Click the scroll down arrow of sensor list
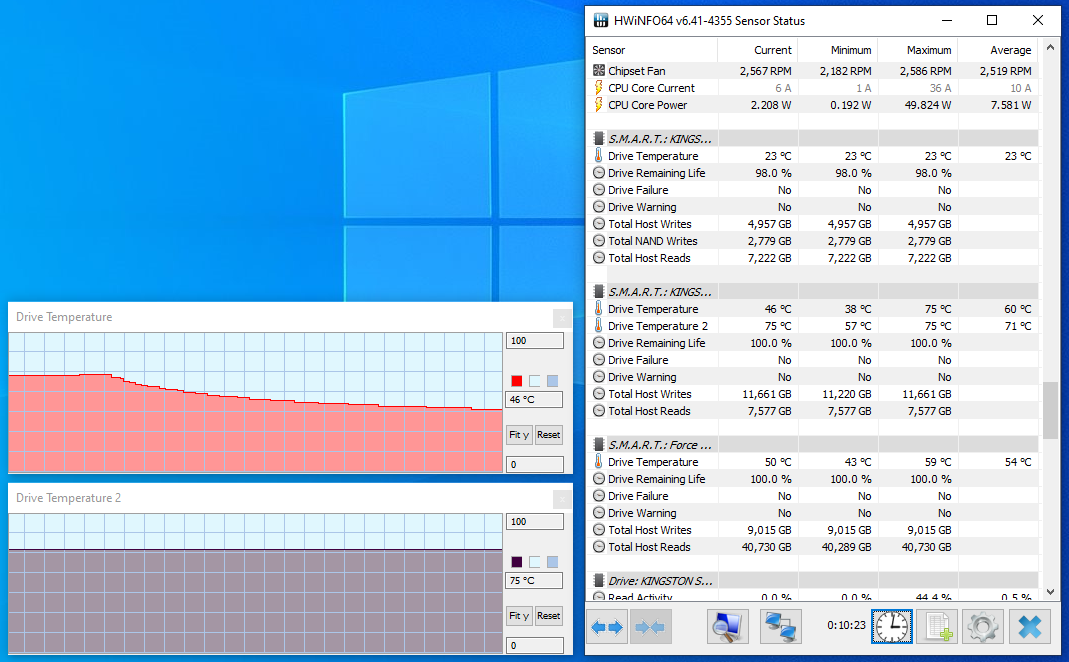The image size is (1069, 662). click(1050, 592)
